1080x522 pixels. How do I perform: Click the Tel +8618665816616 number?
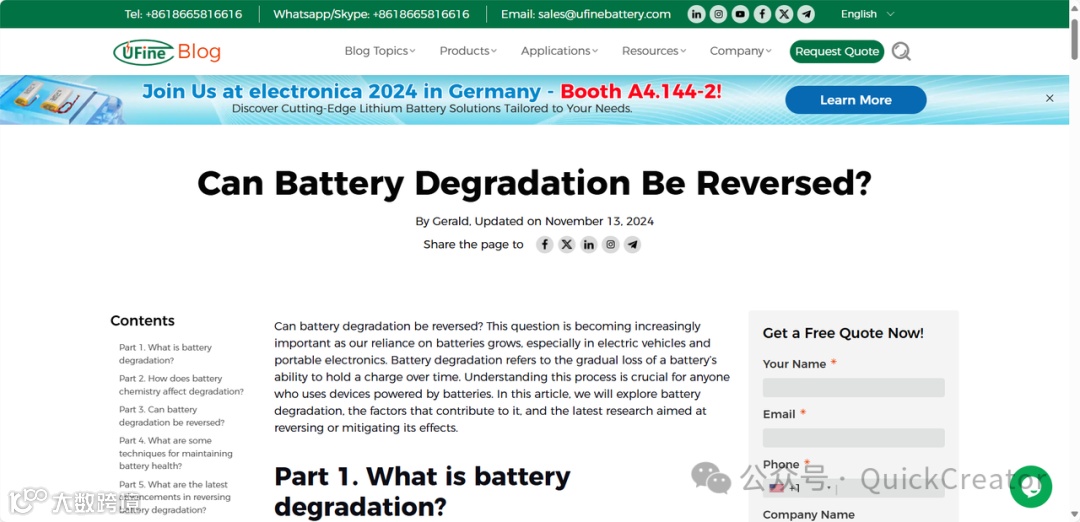click(x=183, y=14)
